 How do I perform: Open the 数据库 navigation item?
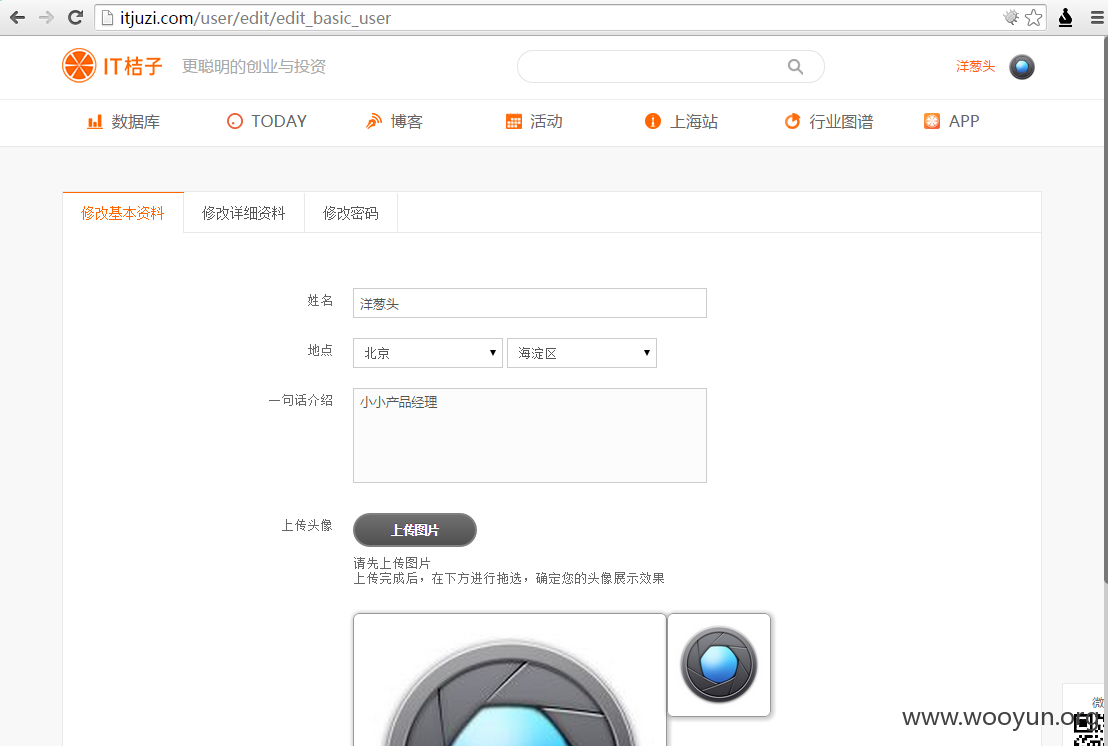(x=123, y=122)
